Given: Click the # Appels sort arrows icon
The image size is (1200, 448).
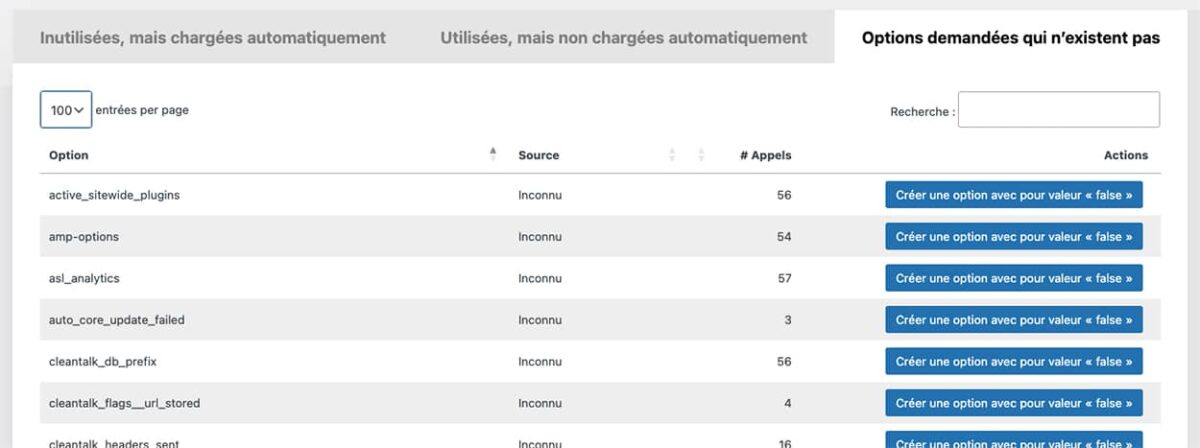Looking at the screenshot, I should 701,155.
